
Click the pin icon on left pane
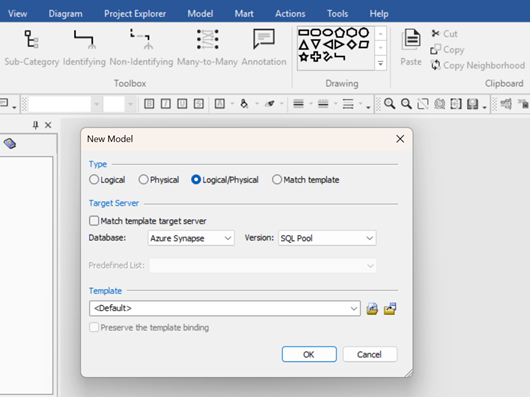tap(35, 125)
